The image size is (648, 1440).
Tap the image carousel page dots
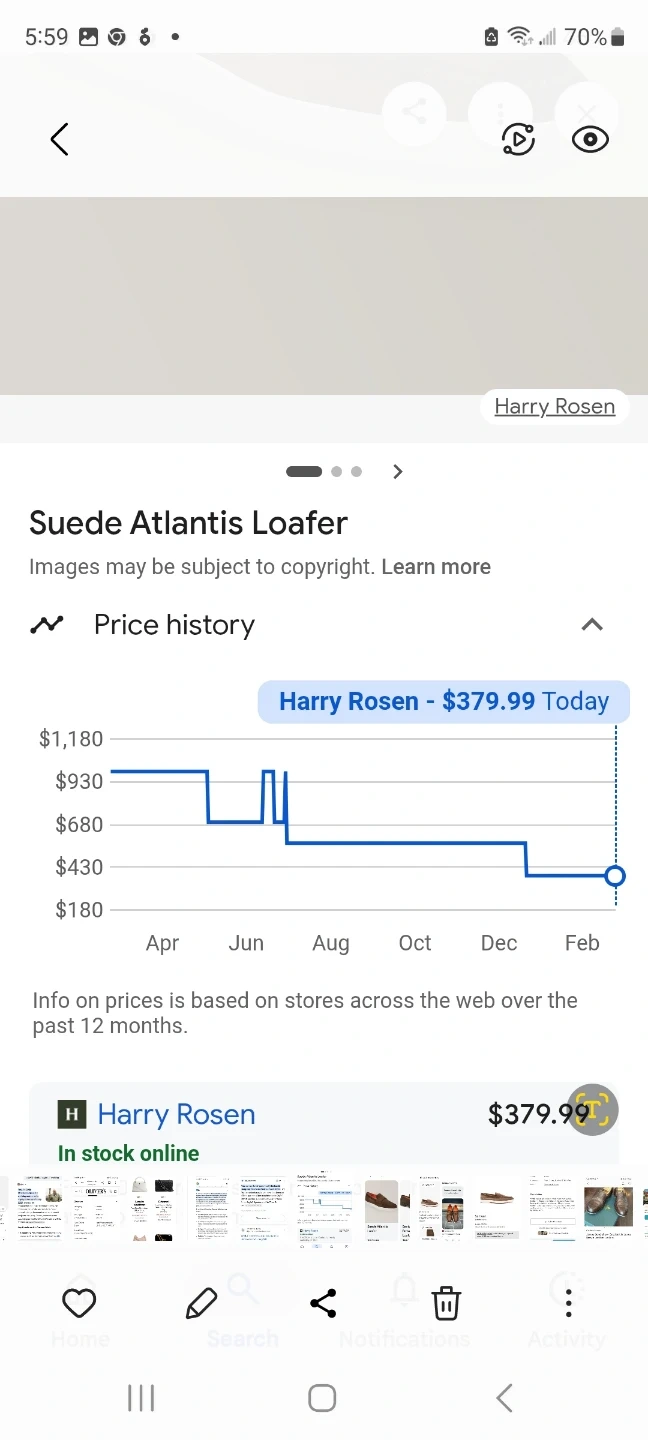[324, 472]
